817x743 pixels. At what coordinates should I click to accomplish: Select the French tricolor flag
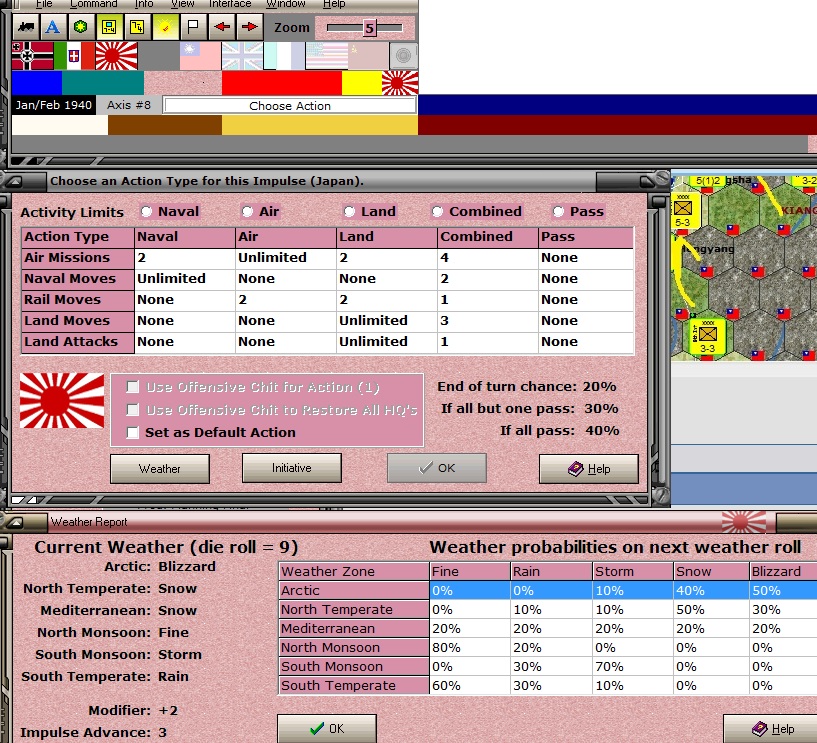click(284, 56)
